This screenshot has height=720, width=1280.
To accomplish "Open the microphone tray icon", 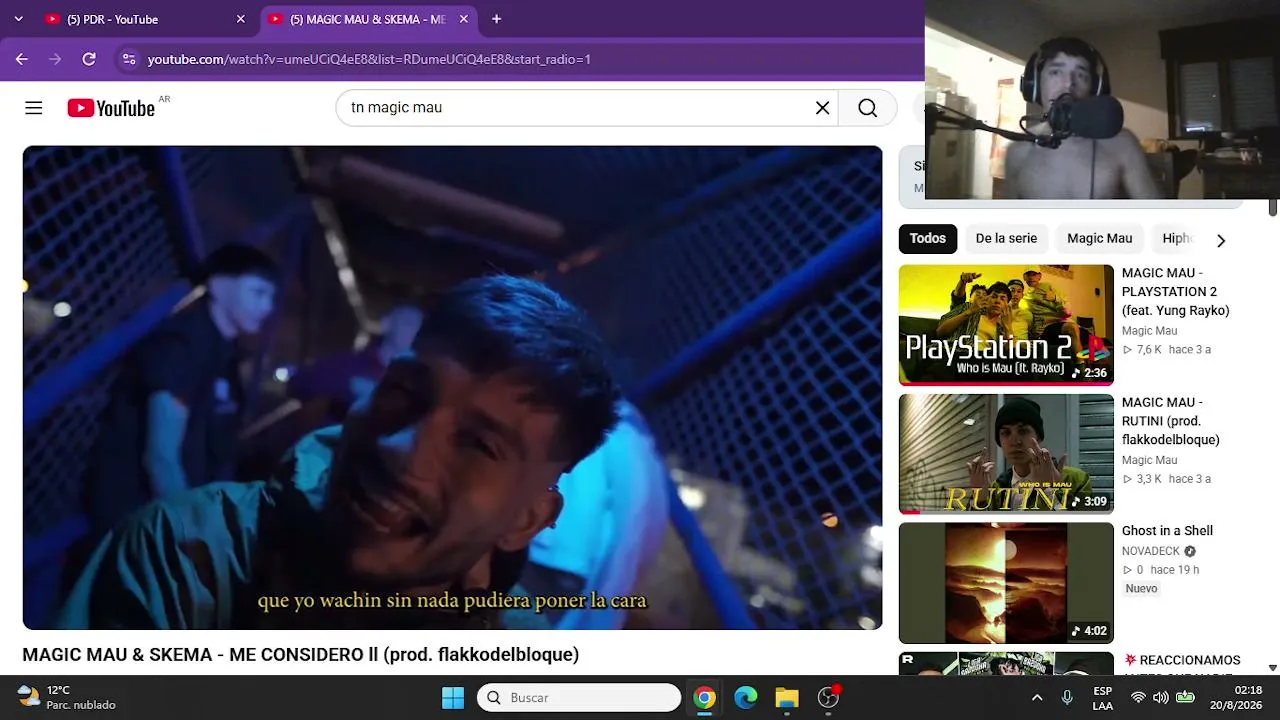I will coord(1067,697).
